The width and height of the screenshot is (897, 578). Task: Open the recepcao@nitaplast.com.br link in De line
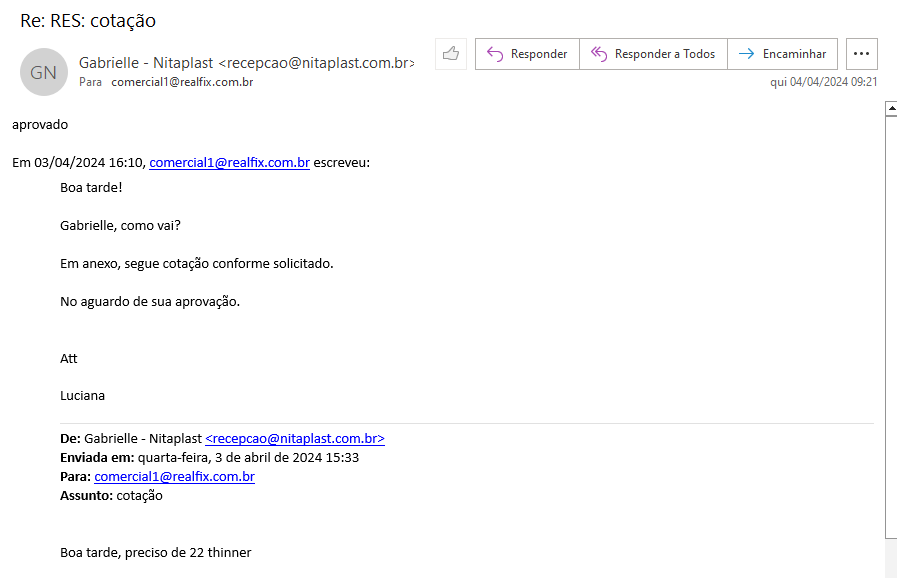click(294, 438)
